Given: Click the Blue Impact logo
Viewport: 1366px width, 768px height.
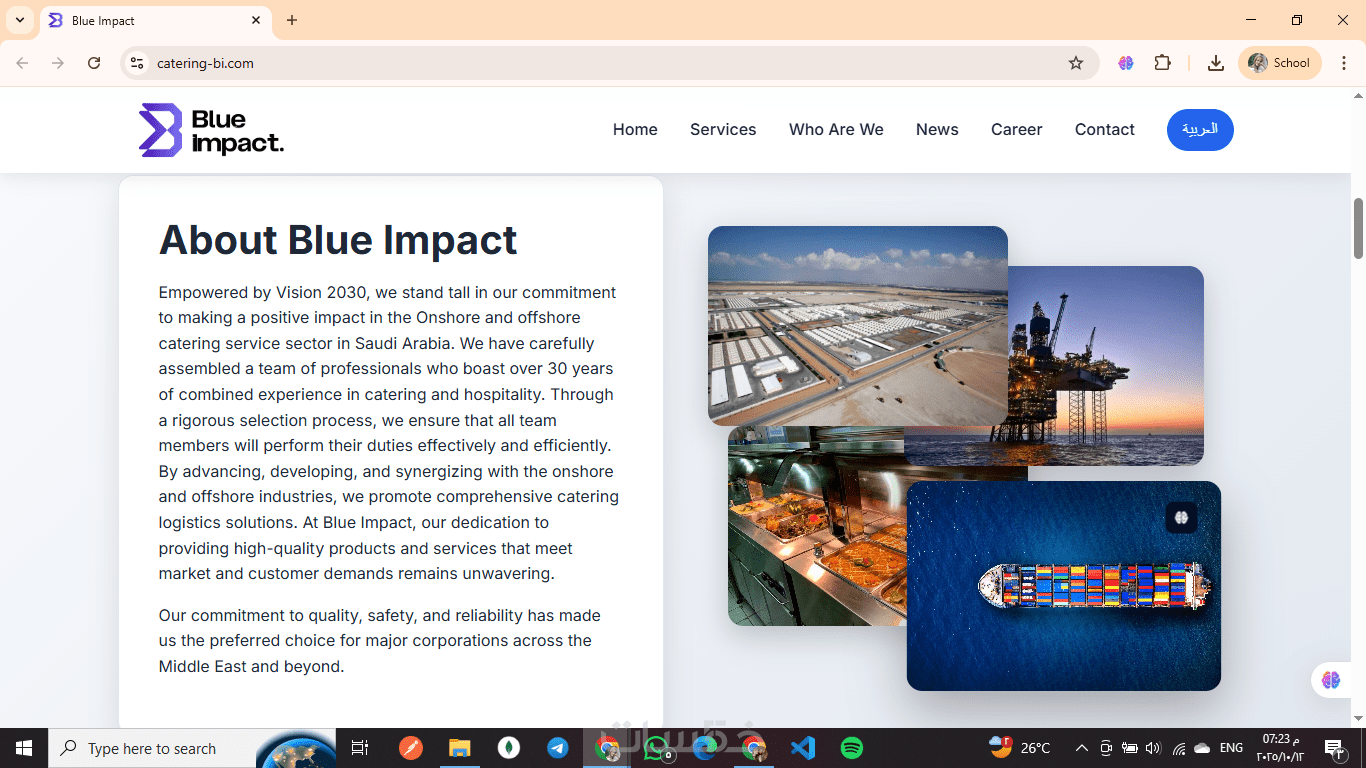Looking at the screenshot, I should (211, 130).
